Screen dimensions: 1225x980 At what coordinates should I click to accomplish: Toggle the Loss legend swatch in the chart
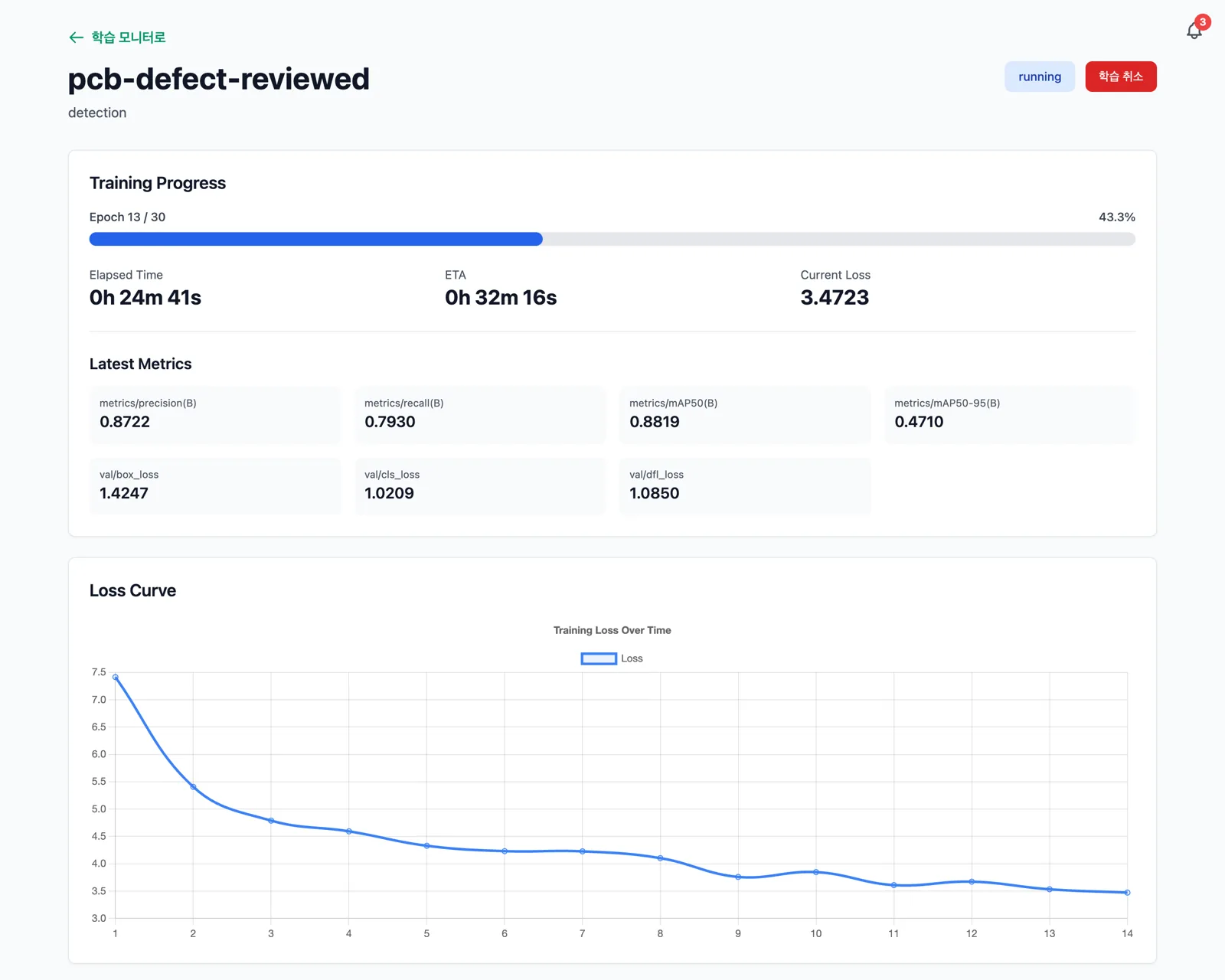(x=599, y=658)
